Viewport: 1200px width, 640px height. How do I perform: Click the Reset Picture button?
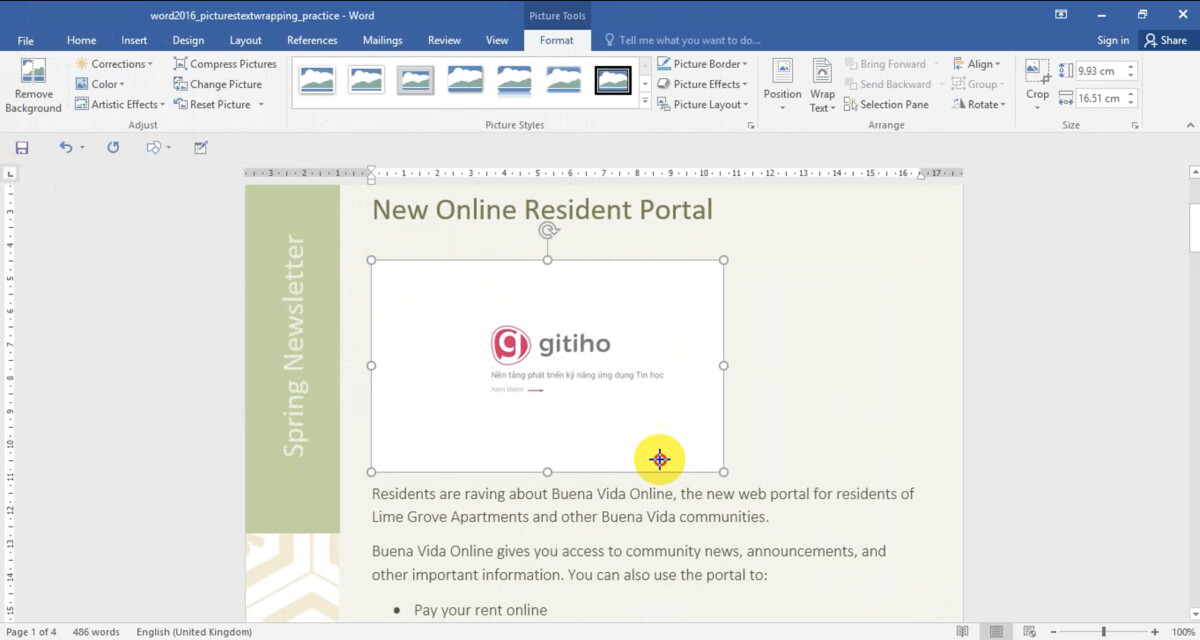pos(212,104)
